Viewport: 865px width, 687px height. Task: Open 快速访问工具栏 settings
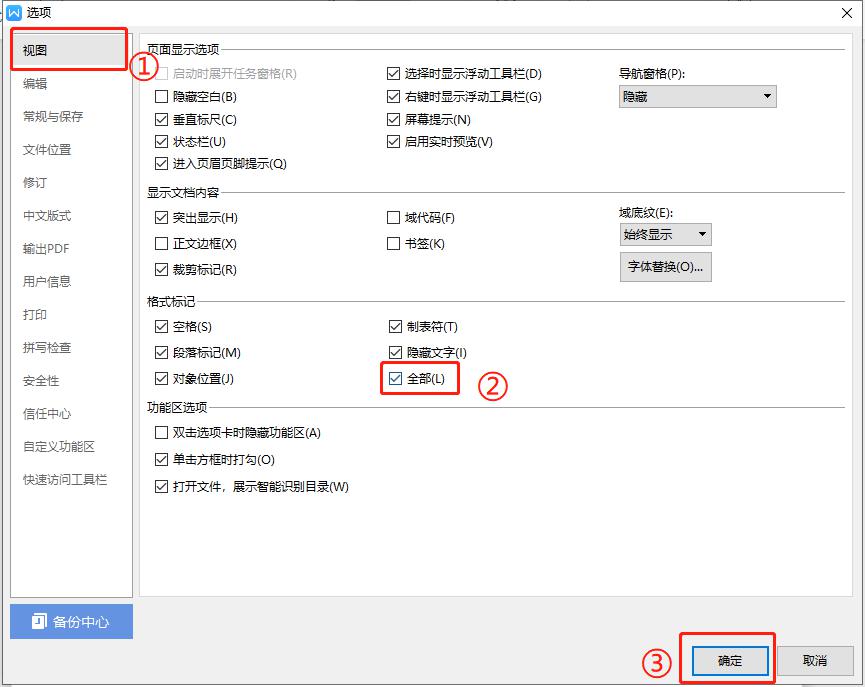(65, 480)
